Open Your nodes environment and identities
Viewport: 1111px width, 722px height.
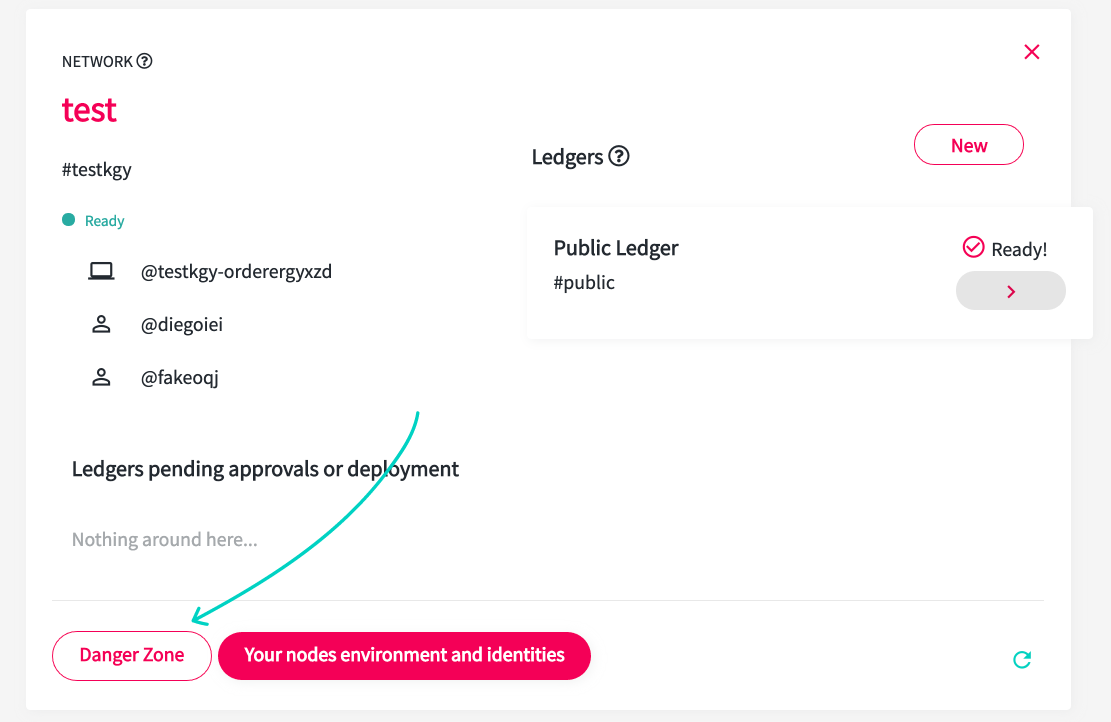tap(404, 655)
